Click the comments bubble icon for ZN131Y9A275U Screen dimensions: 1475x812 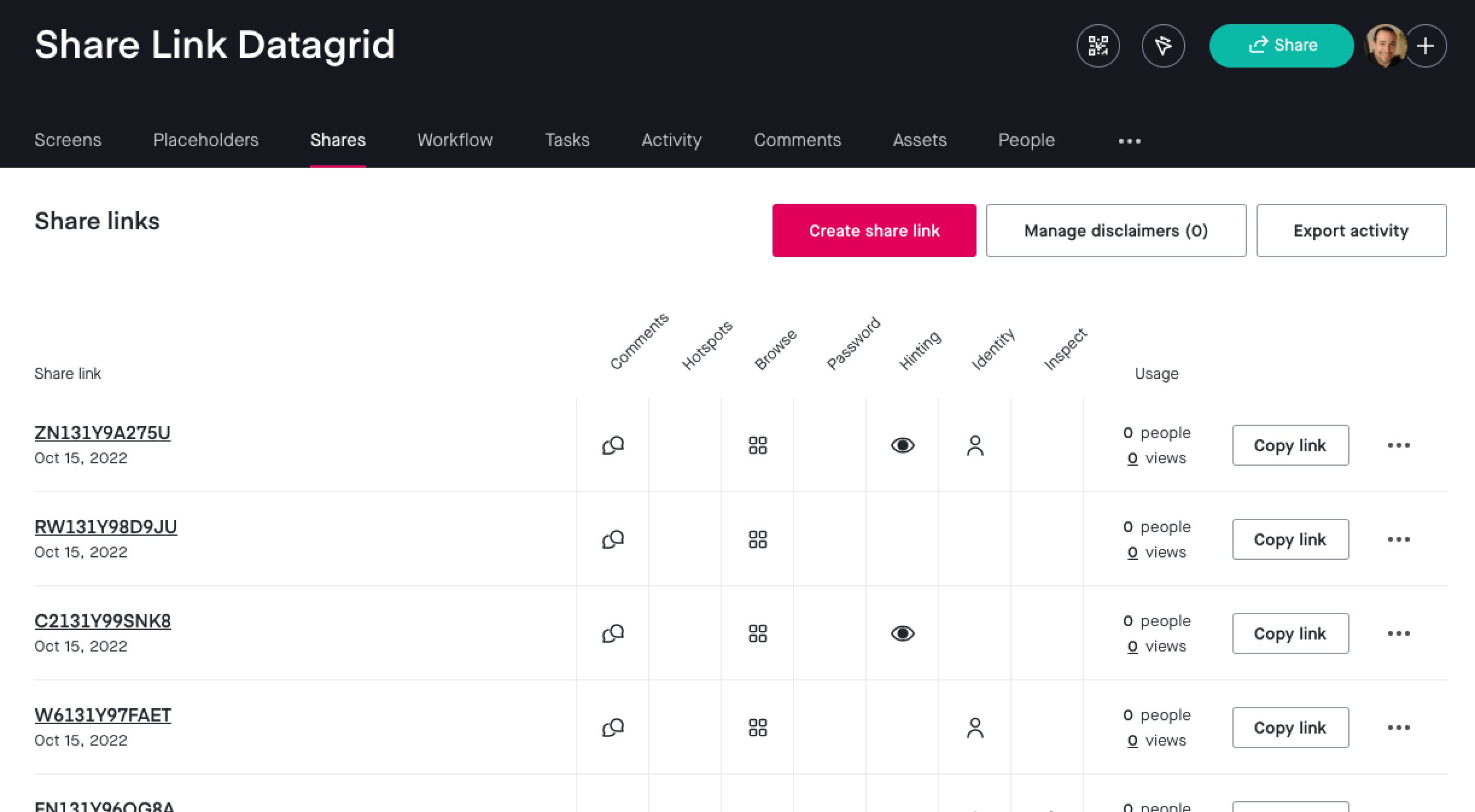[612, 445]
